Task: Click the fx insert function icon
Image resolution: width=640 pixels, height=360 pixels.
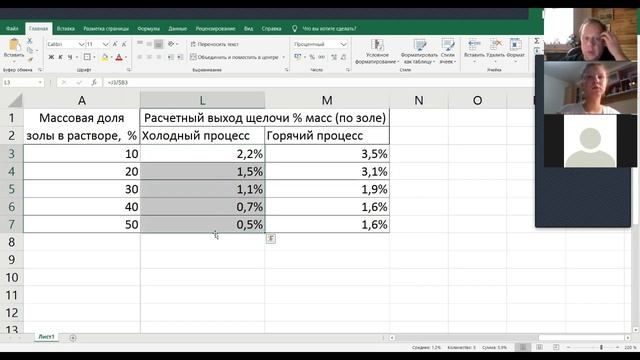Action: coord(94,82)
